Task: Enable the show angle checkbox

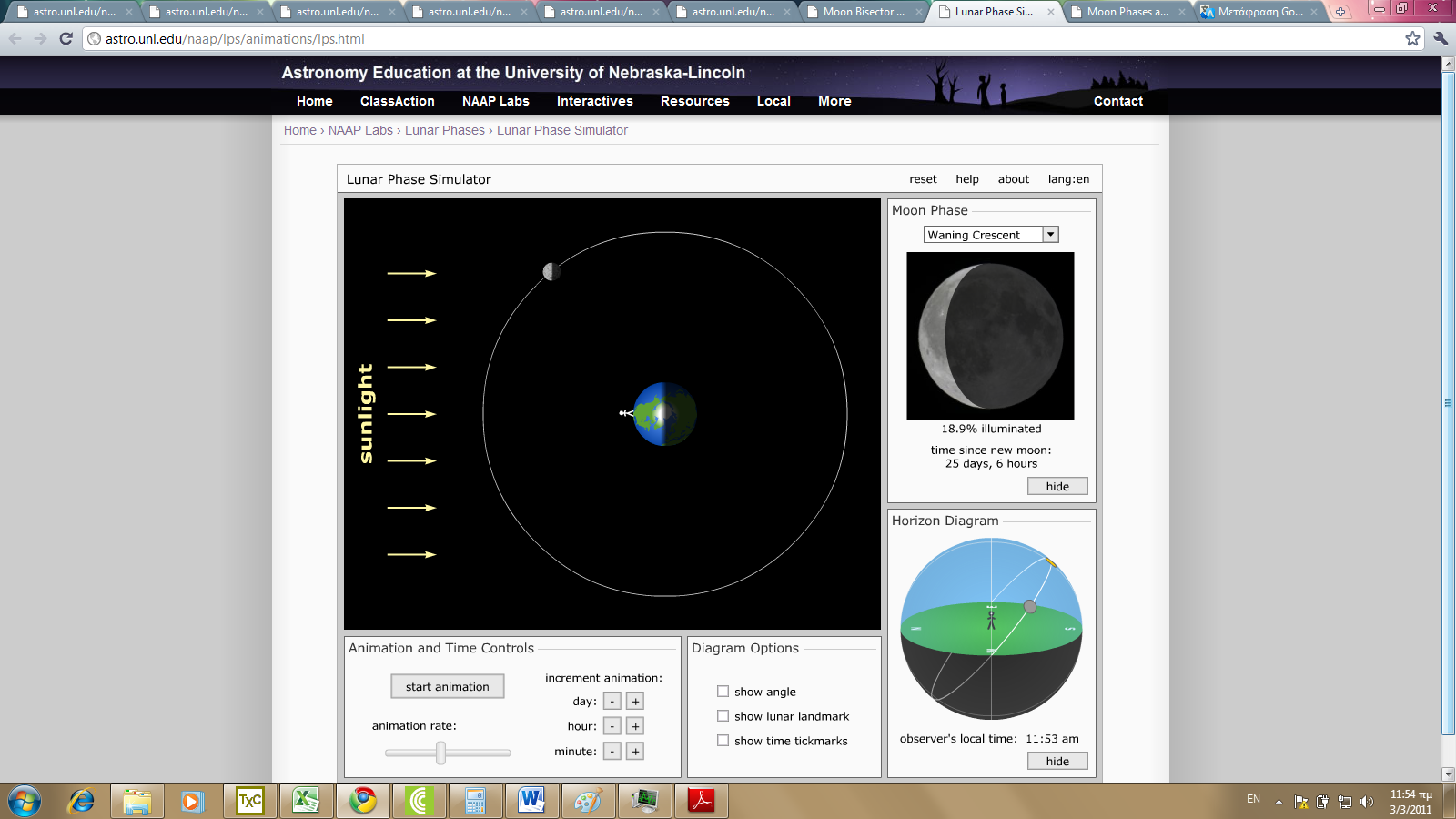Action: [723, 692]
